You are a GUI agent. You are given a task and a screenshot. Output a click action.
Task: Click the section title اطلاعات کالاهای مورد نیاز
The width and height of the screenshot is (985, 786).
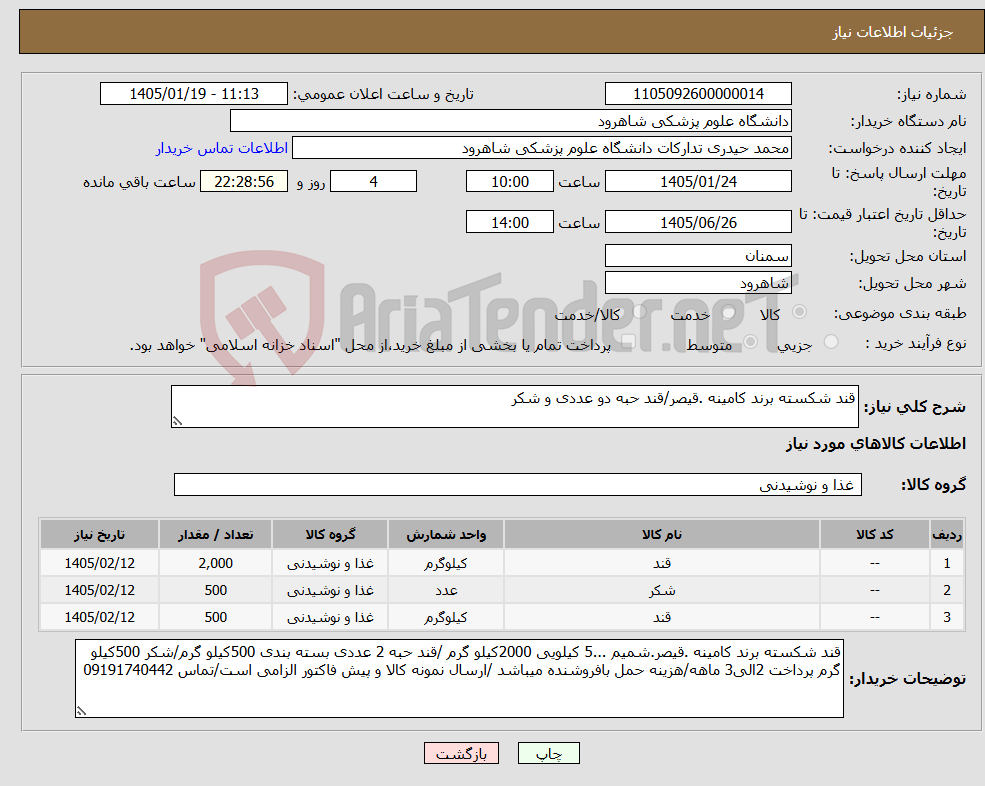point(875,444)
